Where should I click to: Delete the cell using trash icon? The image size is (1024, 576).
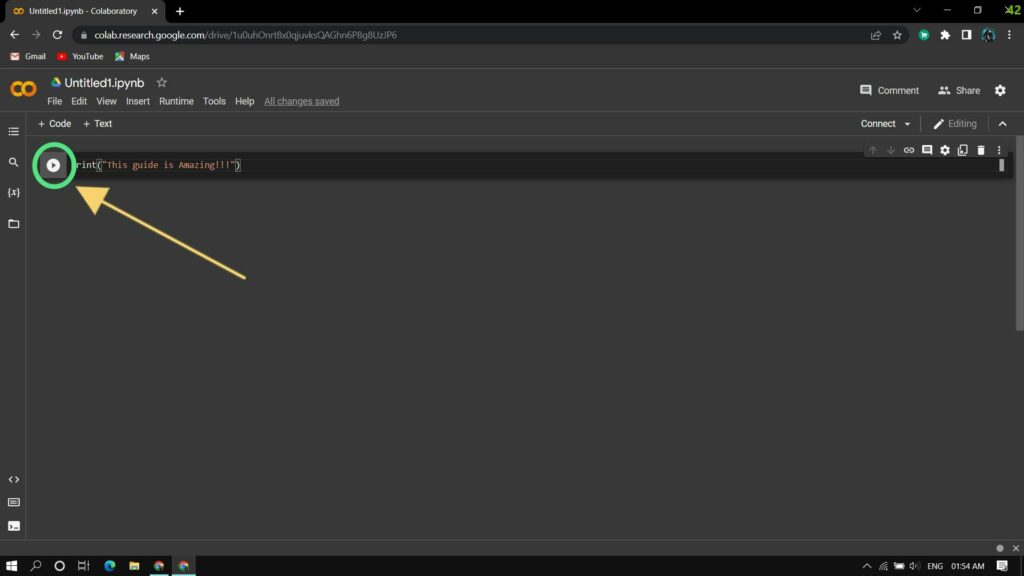(981, 150)
